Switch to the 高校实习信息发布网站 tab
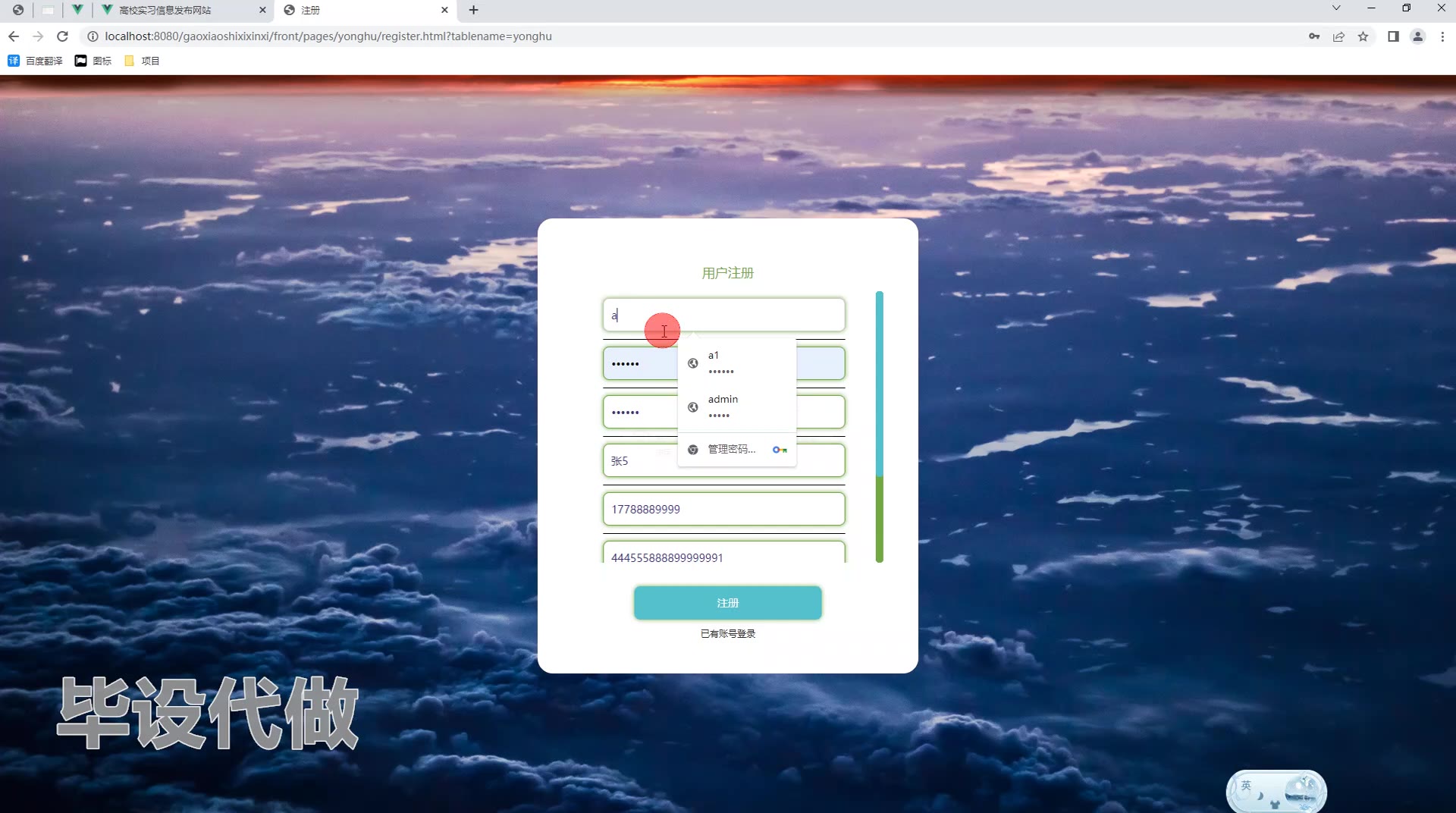Image resolution: width=1456 pixels, height=813 pixels. (184, 10)
